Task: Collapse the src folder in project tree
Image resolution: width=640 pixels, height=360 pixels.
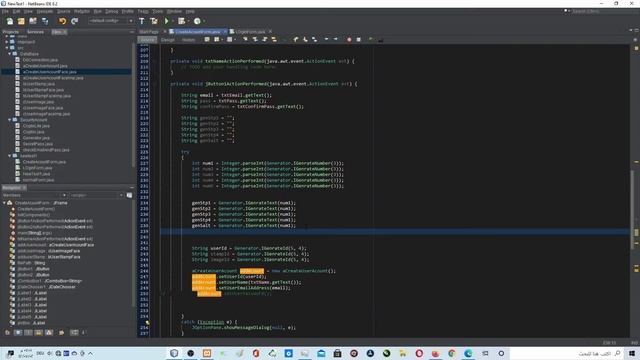Action: [7, 48]
